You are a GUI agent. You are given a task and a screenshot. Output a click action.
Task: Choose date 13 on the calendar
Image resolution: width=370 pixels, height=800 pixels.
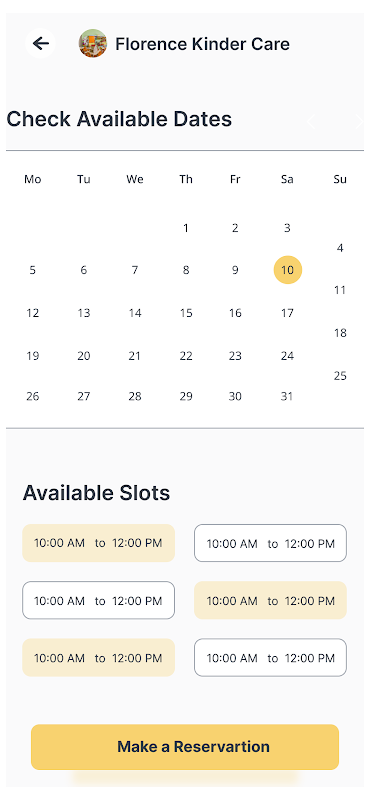pyautogui.click(x=84, y=313)
